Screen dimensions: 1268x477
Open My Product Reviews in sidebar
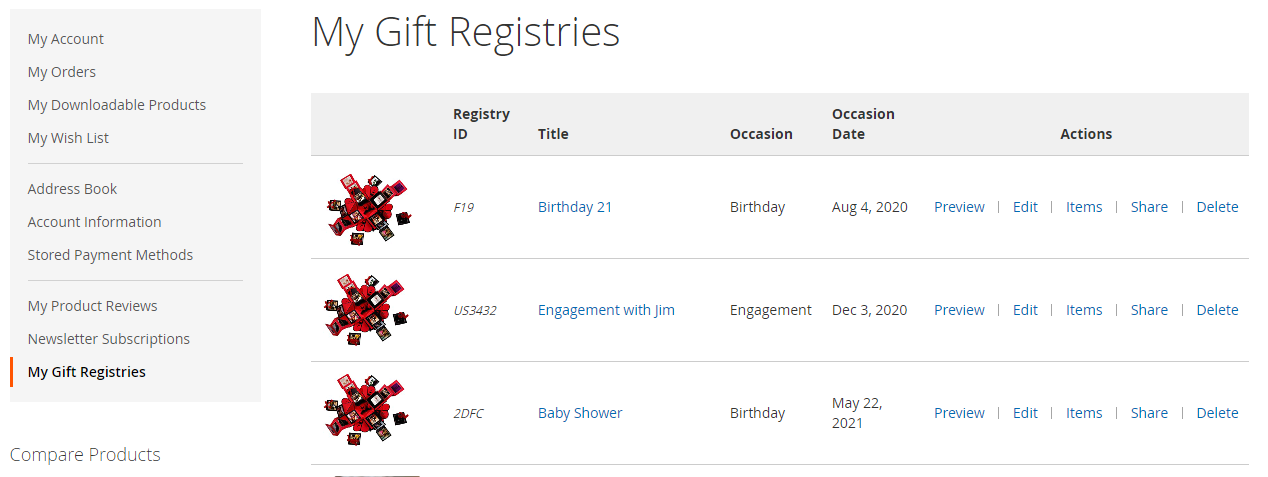[92, 306]
